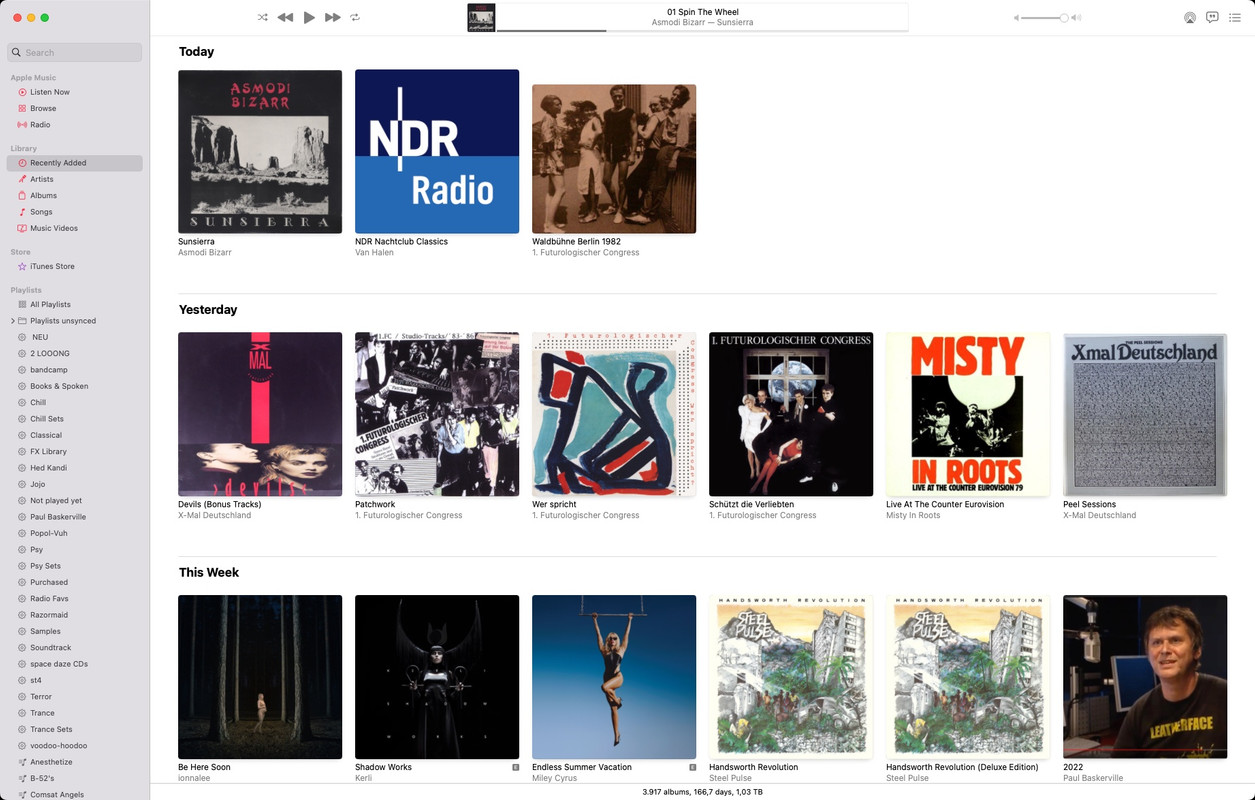Image resolution: width=1255 pixels, height=800 pixels.
Task: Skip to next track
Action: click(x=333, y=17)
